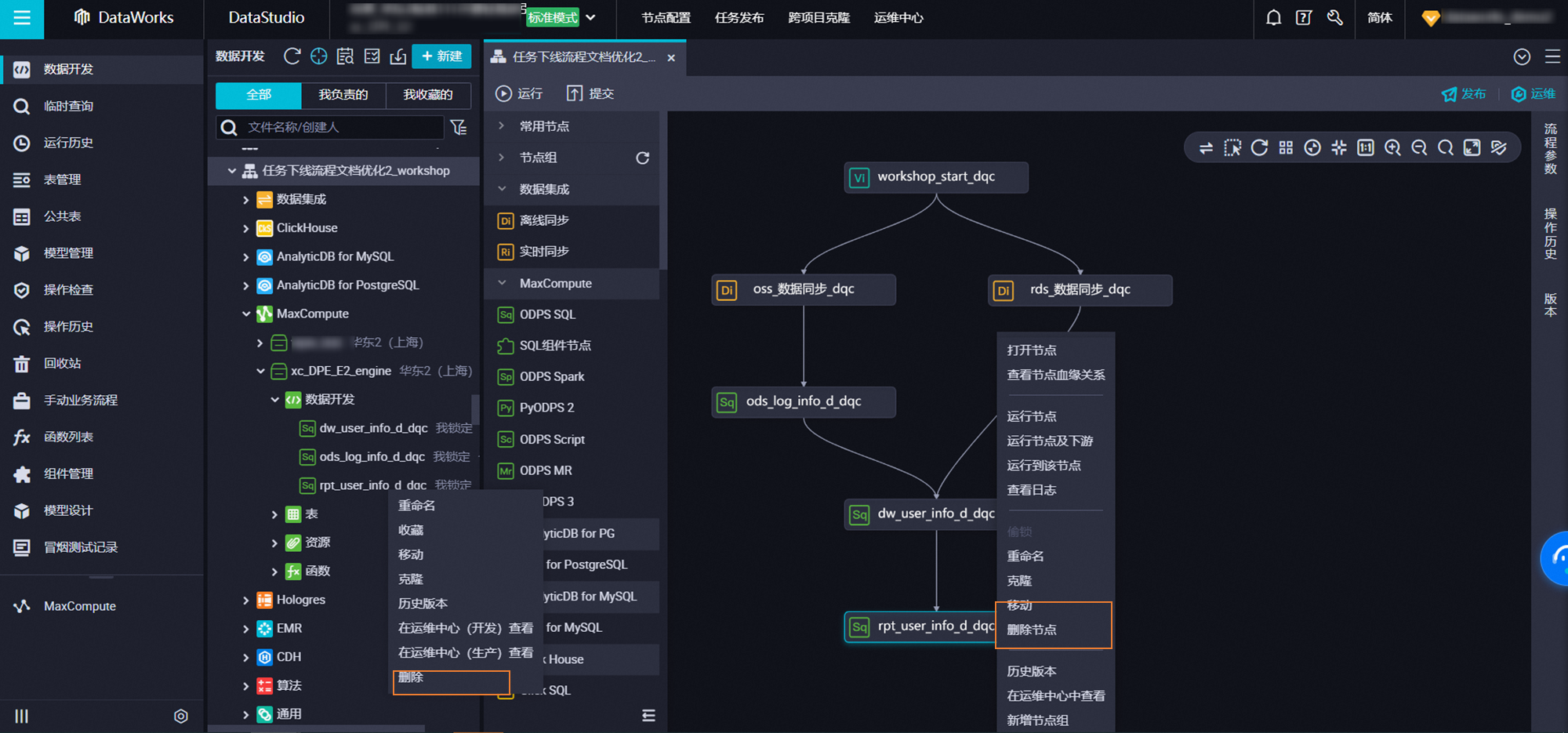
Task: Click the collapse-to-center icon on canvas toolbar
Action: pos(1339,147)
